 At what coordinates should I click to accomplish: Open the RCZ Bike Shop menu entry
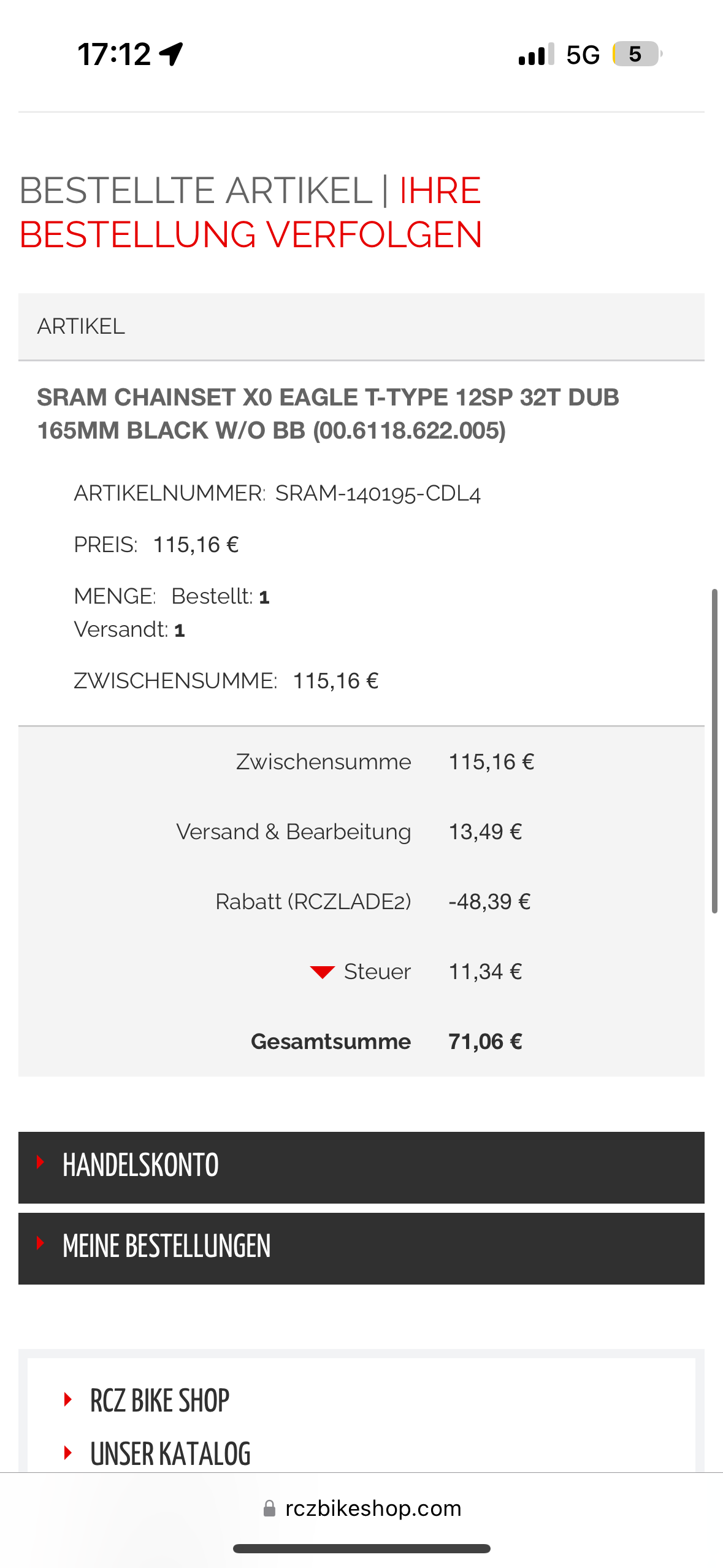click(159, 1401)
